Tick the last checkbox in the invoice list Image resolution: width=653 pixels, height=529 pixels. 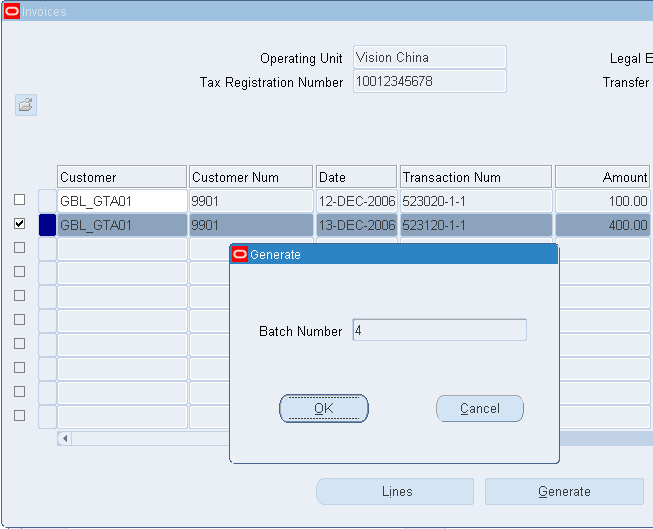pyautogui.click(x=20, y=415)
